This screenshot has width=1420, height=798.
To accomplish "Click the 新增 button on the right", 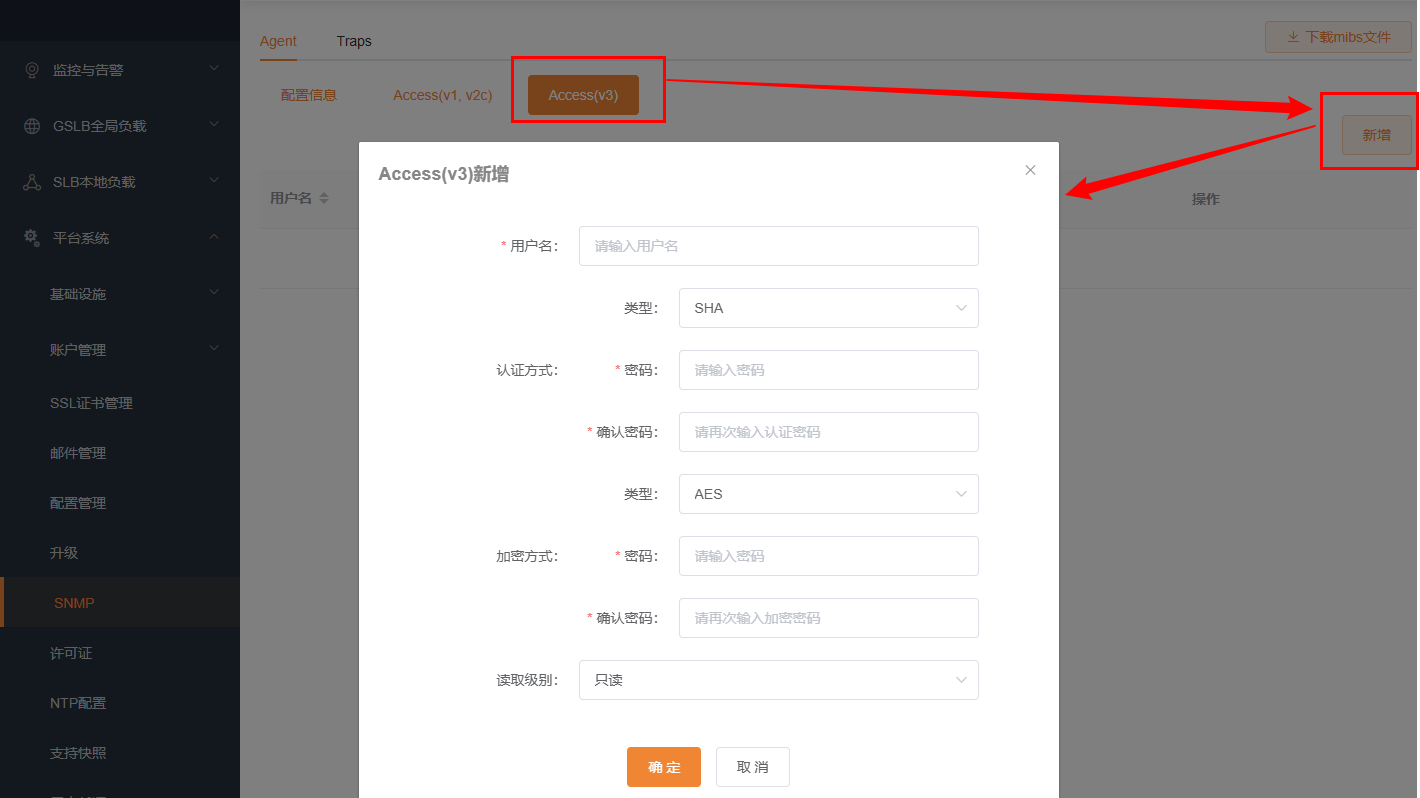I will 1375,135.
